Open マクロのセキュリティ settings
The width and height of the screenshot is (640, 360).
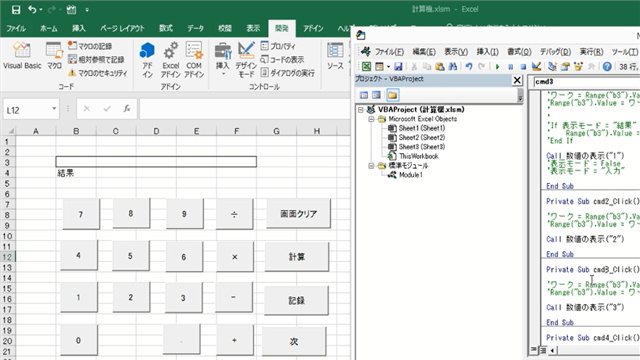click(97, 73)
